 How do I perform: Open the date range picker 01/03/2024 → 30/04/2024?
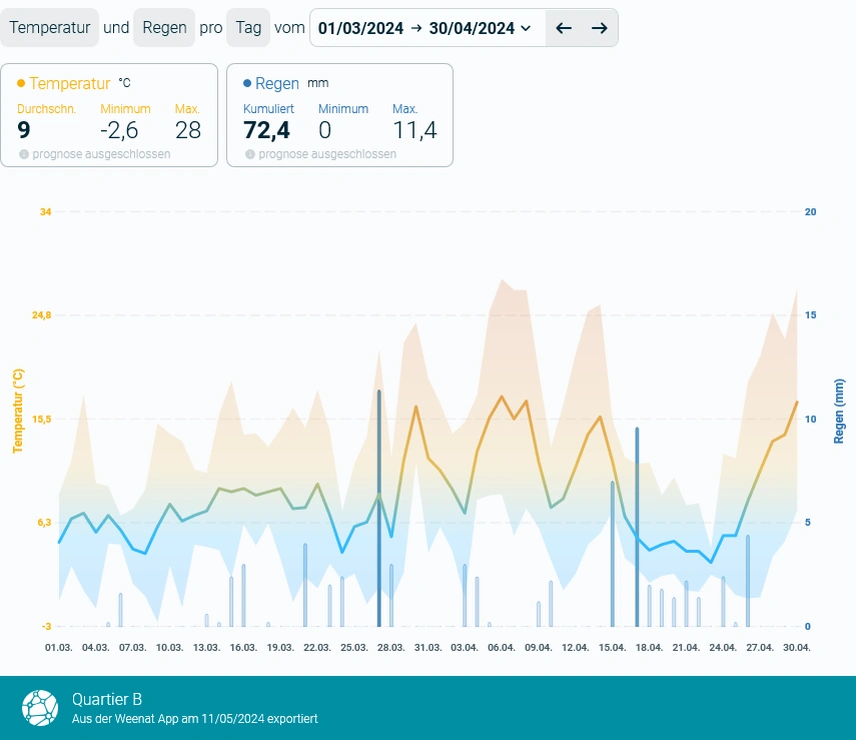click(427, 28)
